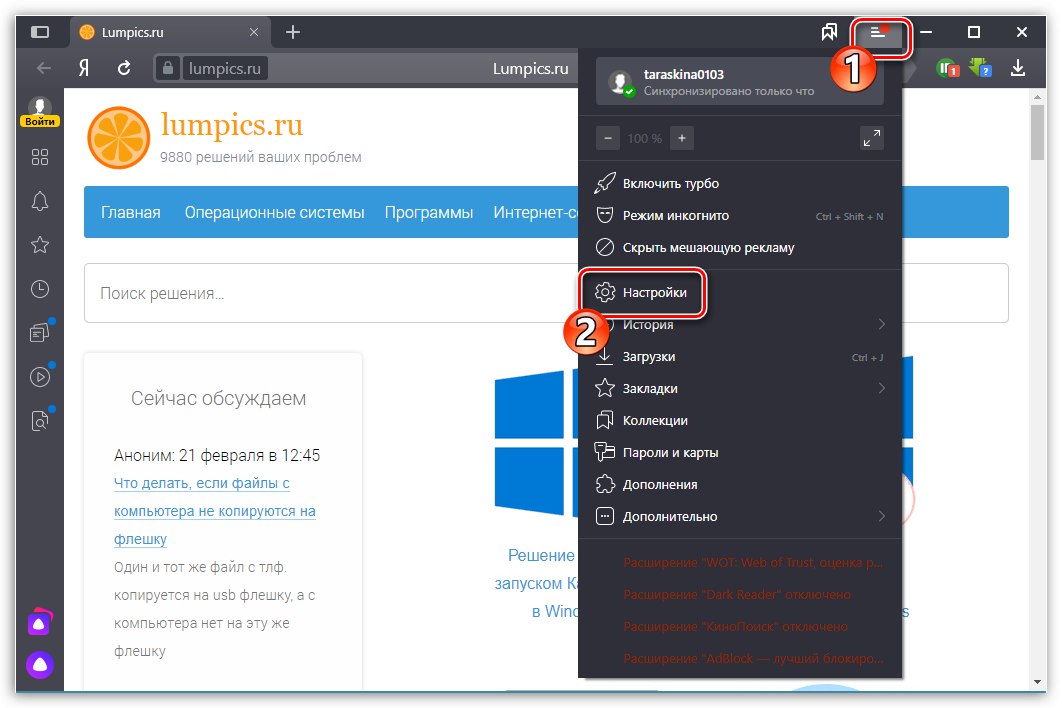1062x708 pixels.
Task: Click the WOT: Web of Trust extension notice
Action: tap(752, 562)
